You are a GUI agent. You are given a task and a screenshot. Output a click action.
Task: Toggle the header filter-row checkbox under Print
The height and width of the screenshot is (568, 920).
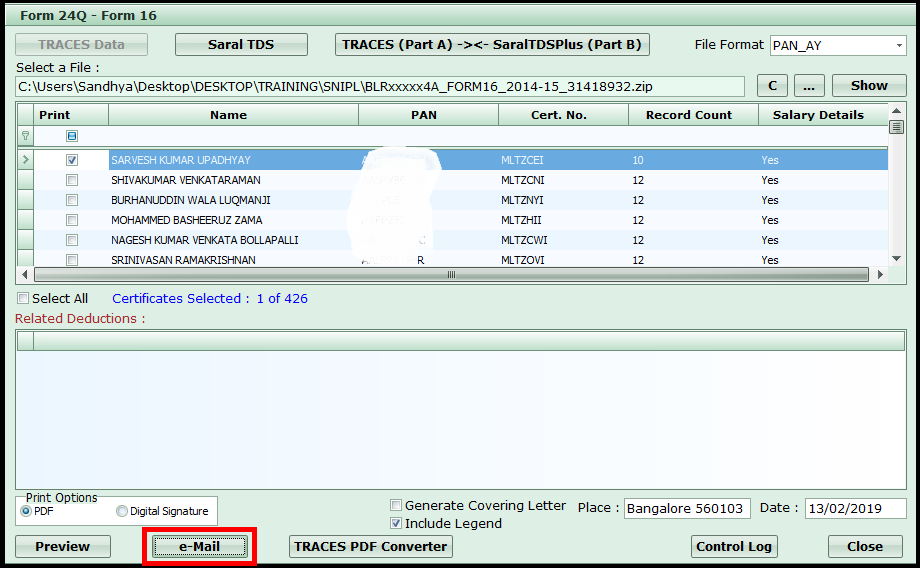72,136
